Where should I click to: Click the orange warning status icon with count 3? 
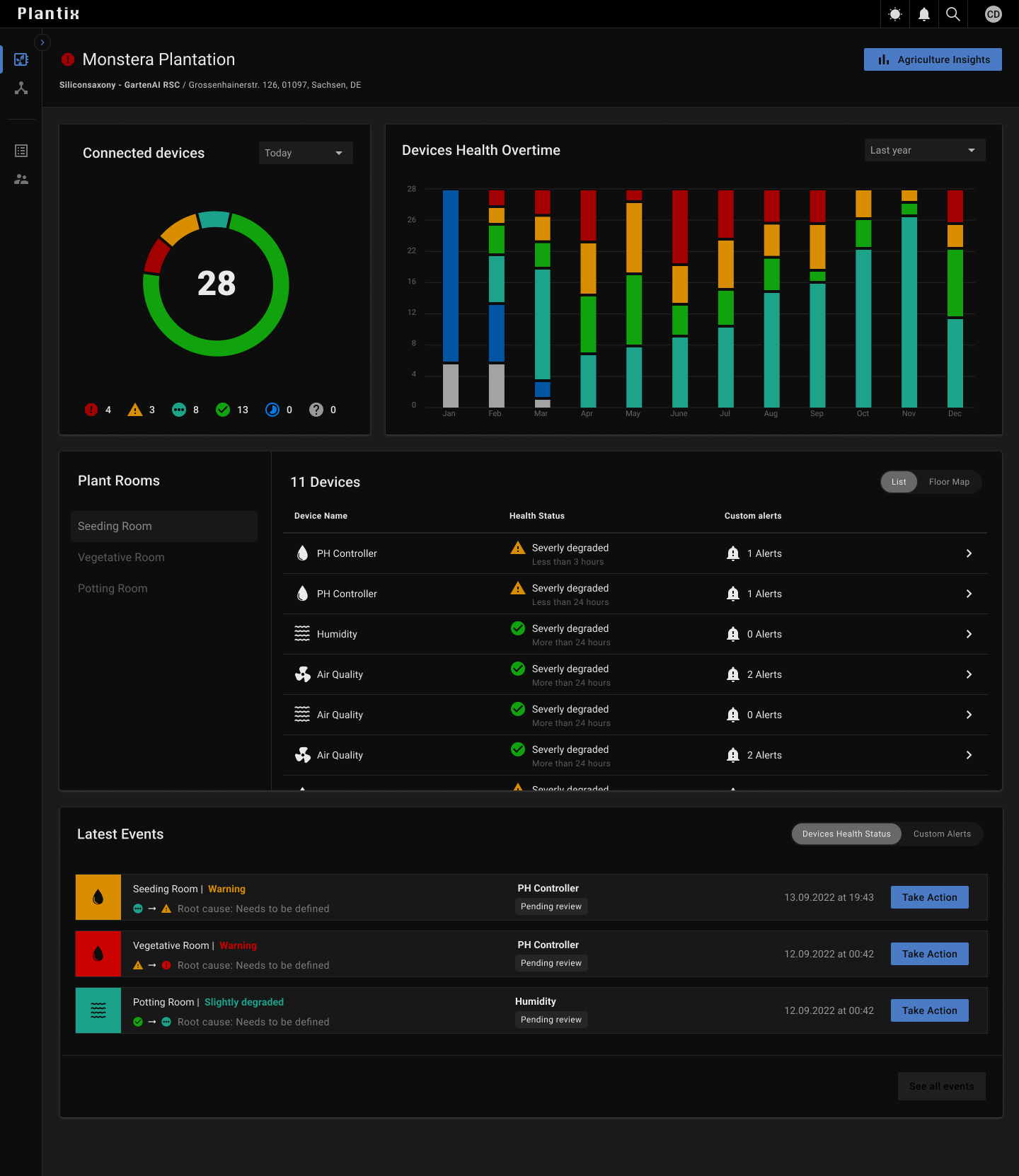(135, 410)
